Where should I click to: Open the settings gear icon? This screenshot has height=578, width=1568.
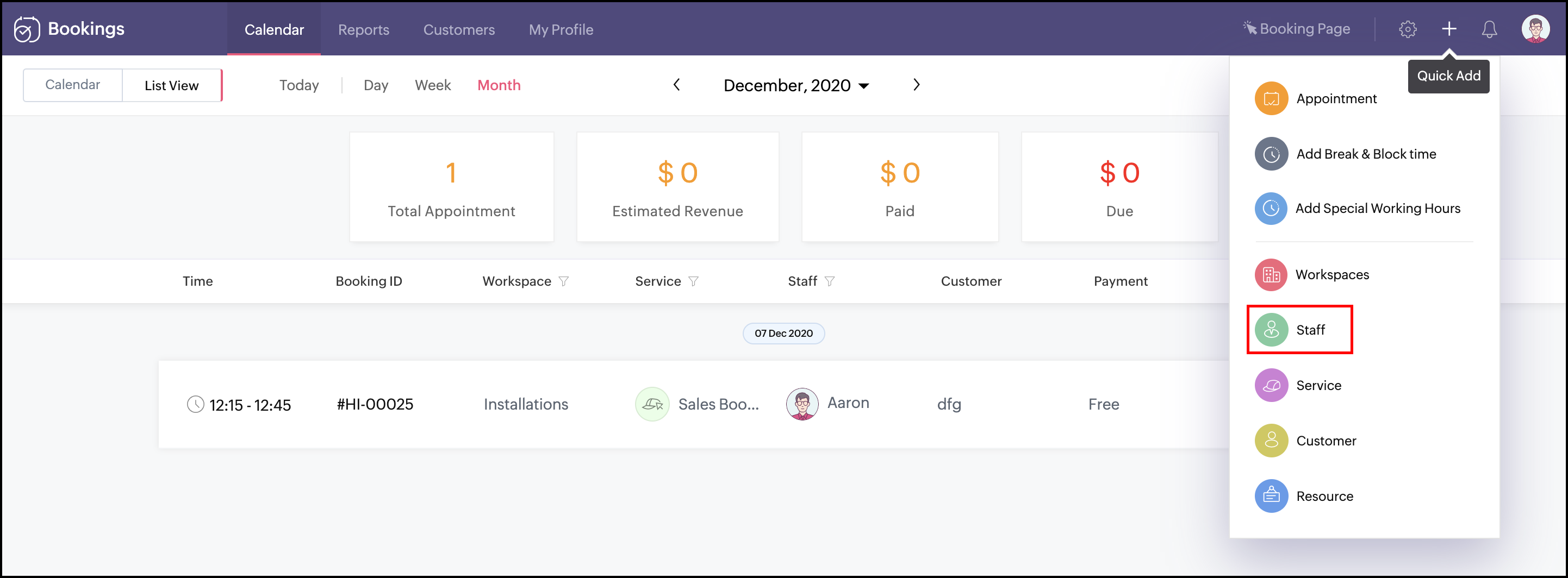coord(1407,29)
